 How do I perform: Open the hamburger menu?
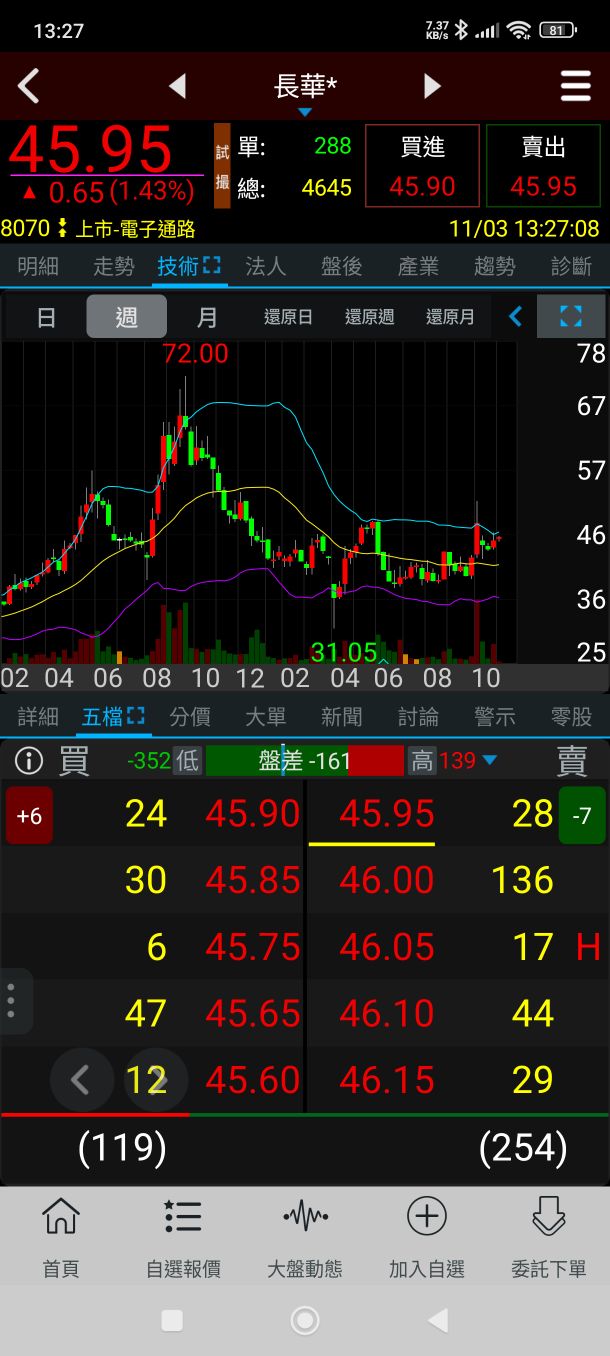(x=576, y=87)
